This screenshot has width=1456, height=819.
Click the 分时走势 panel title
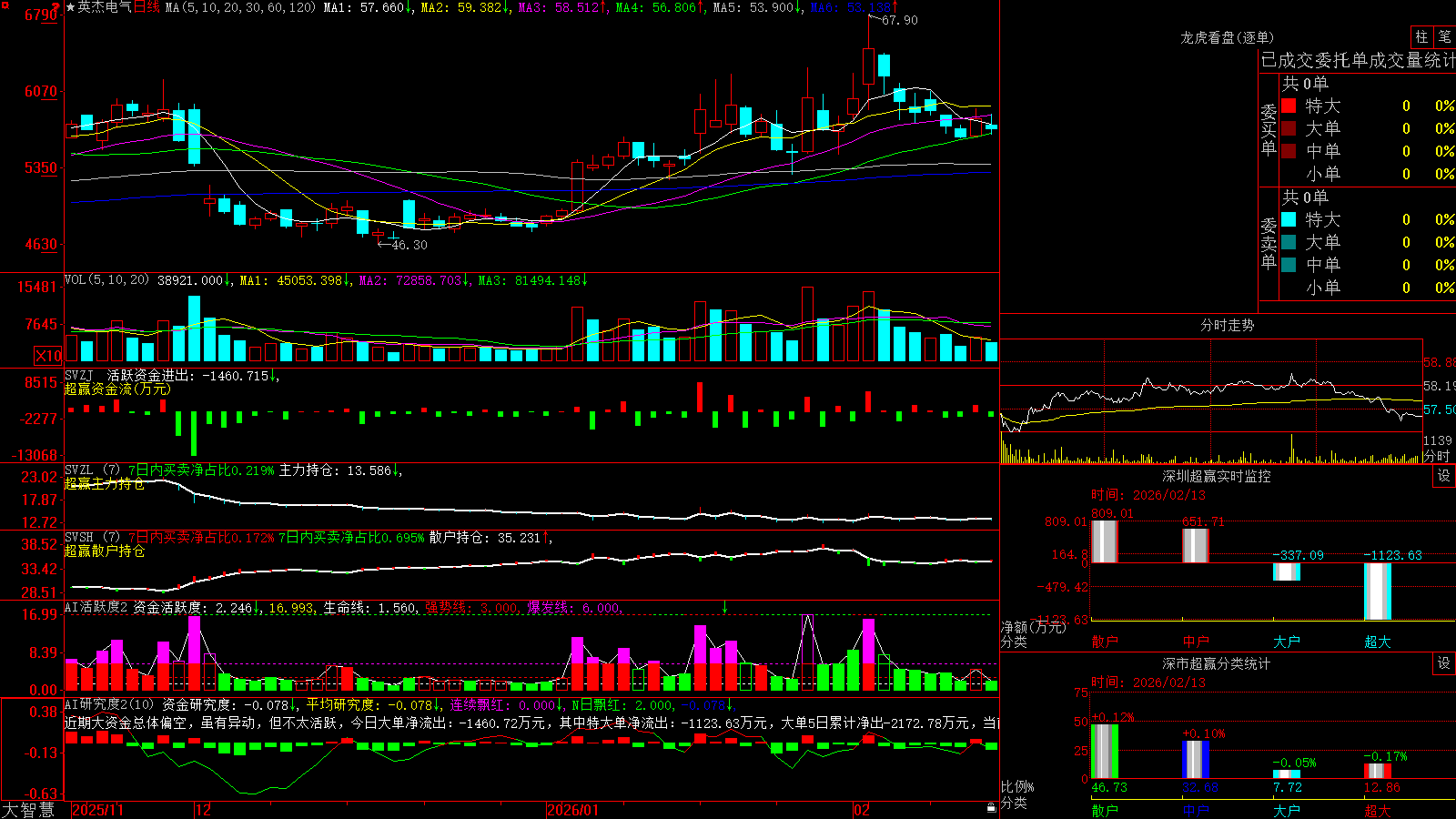(1228, 325)
